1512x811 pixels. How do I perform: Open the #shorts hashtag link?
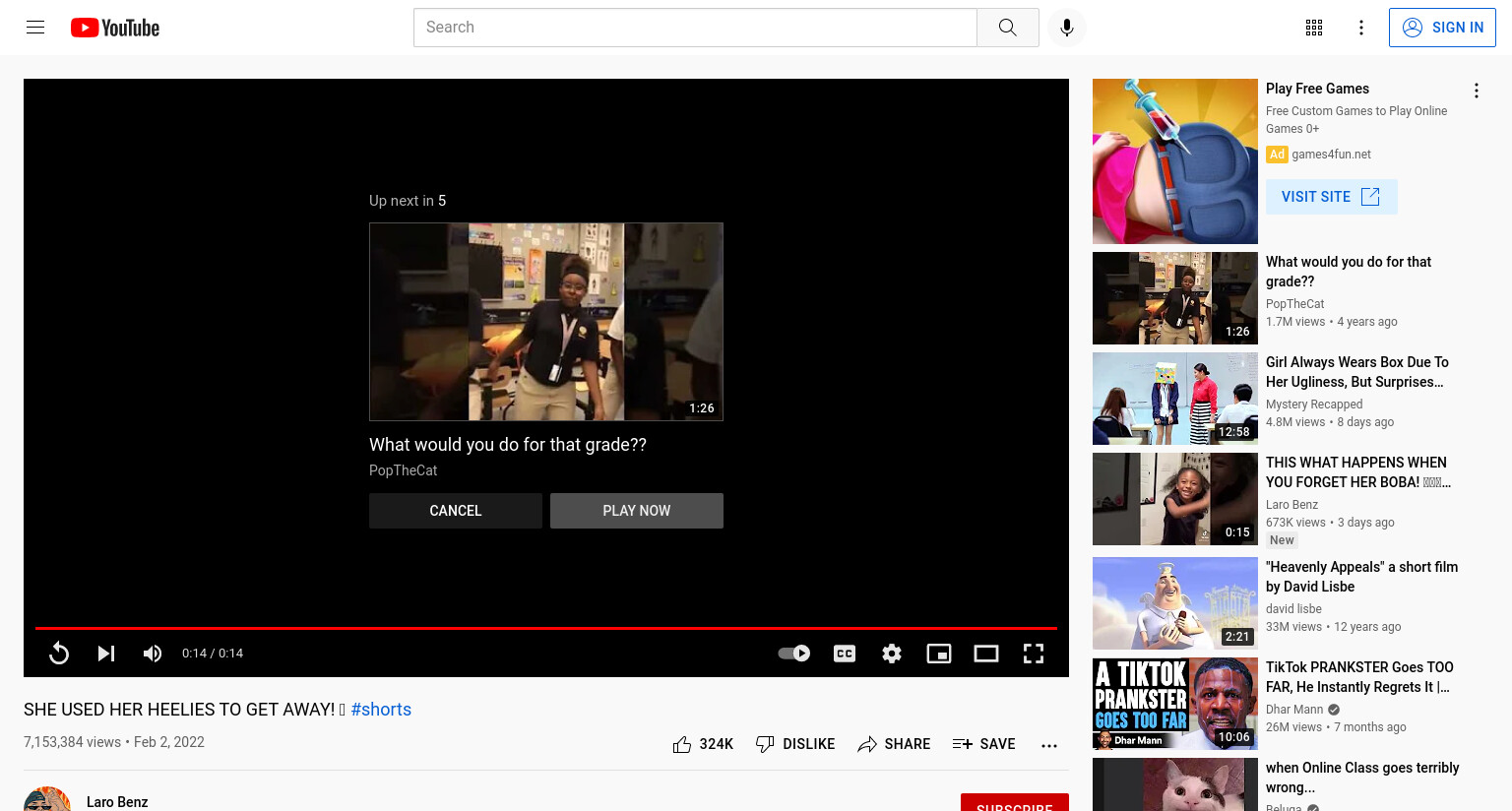point(381,710)
